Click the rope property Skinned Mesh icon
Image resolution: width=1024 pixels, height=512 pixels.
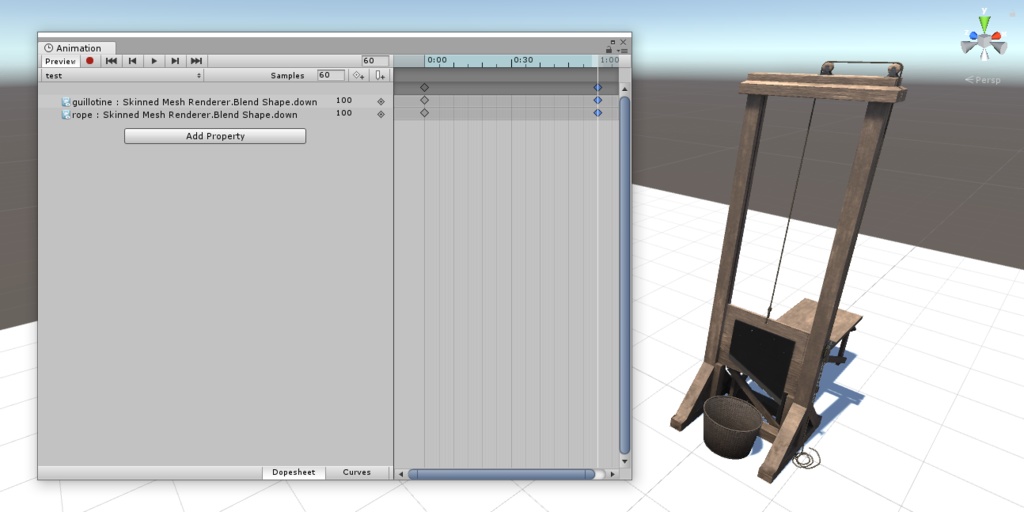pyautogui.click(x=66, y=115)
